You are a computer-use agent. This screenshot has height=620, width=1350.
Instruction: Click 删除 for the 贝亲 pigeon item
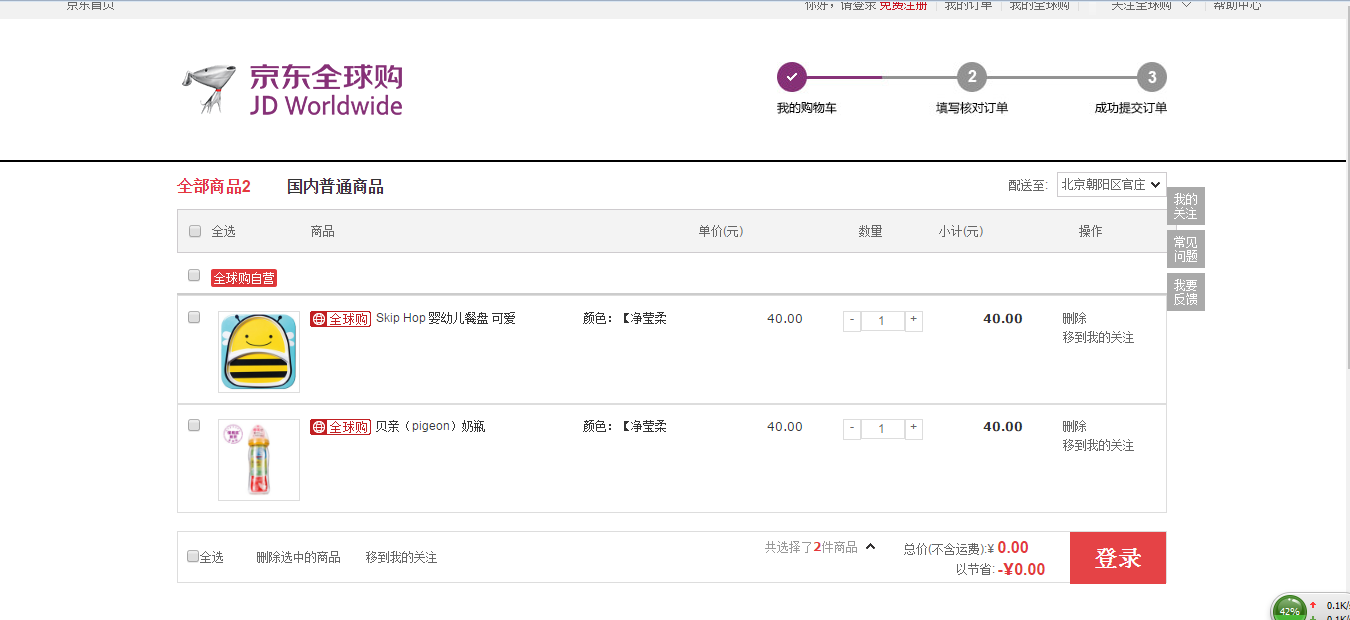coord(1074,427)
